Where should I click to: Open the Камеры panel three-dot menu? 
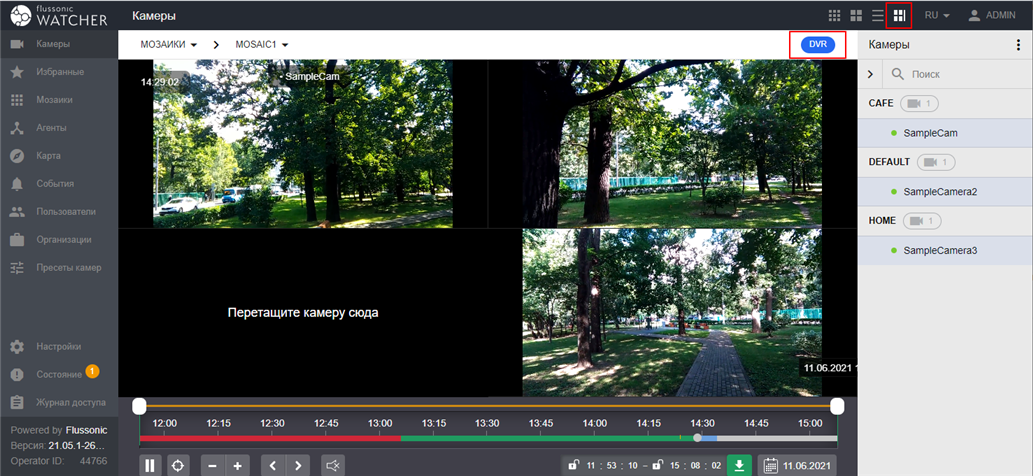pos(1018,45)
